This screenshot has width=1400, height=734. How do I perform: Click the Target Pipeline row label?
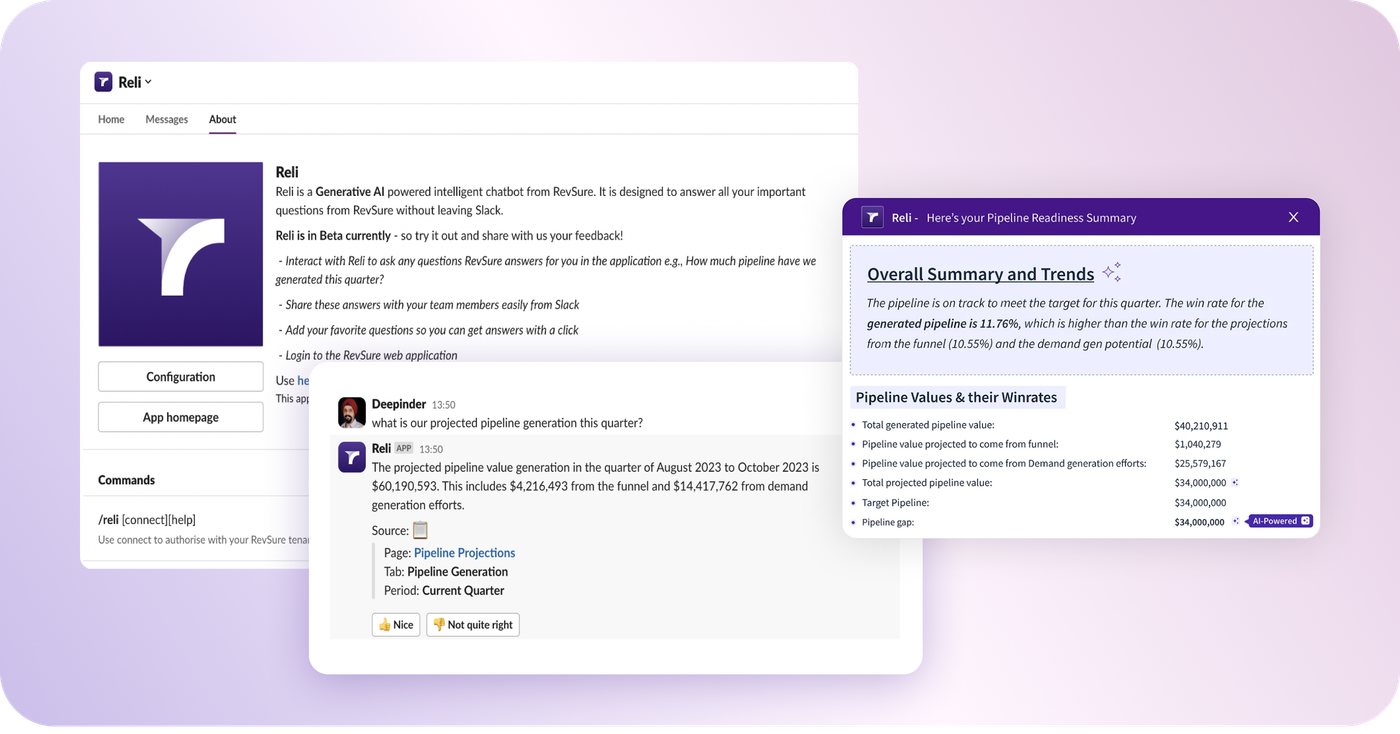pyautogui.click(x=895, y=502)
